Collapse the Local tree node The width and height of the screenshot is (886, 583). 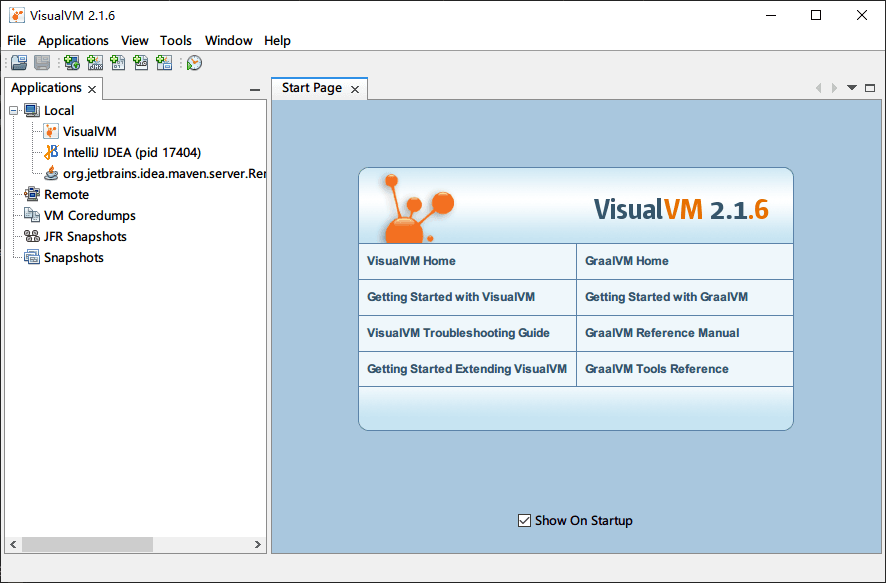coord(14,111)
